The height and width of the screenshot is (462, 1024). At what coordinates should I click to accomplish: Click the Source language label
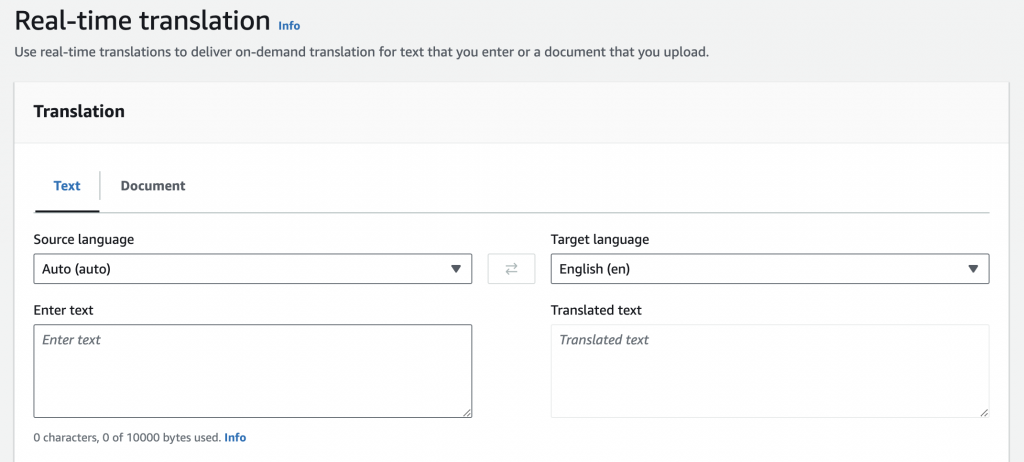pos(84,240)
